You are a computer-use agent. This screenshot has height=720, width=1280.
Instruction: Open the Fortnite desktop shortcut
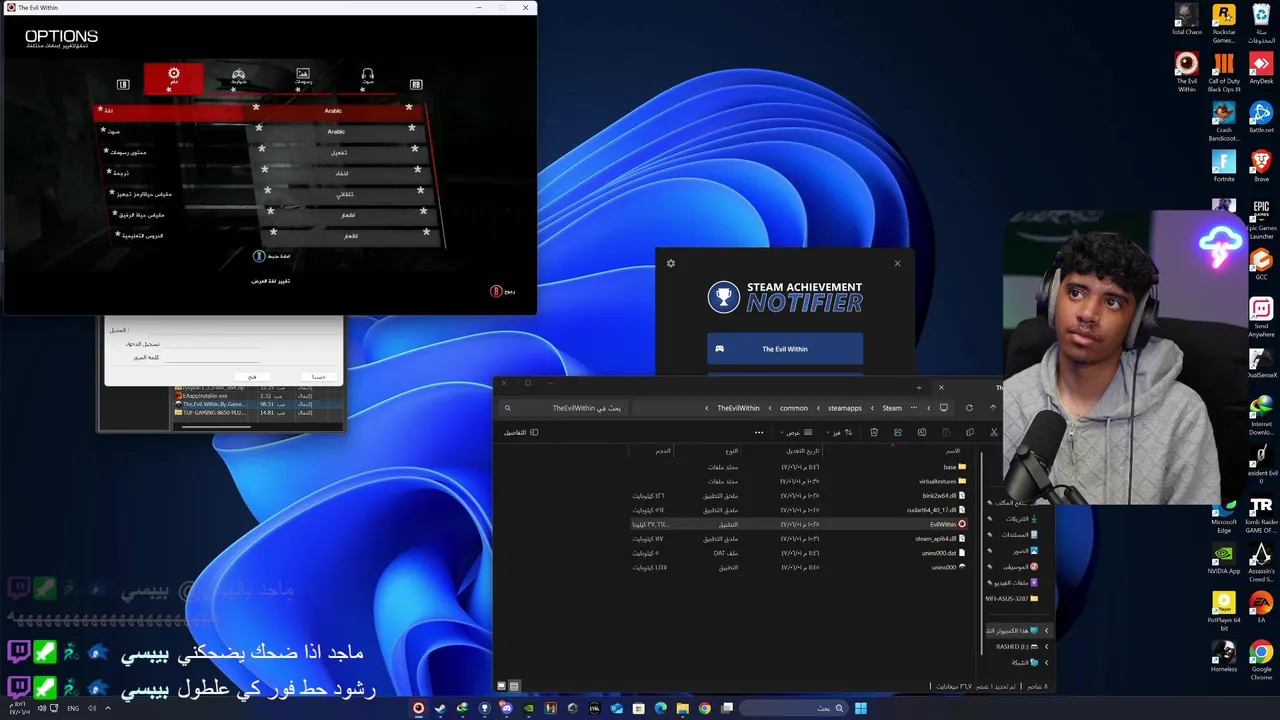1224,166
